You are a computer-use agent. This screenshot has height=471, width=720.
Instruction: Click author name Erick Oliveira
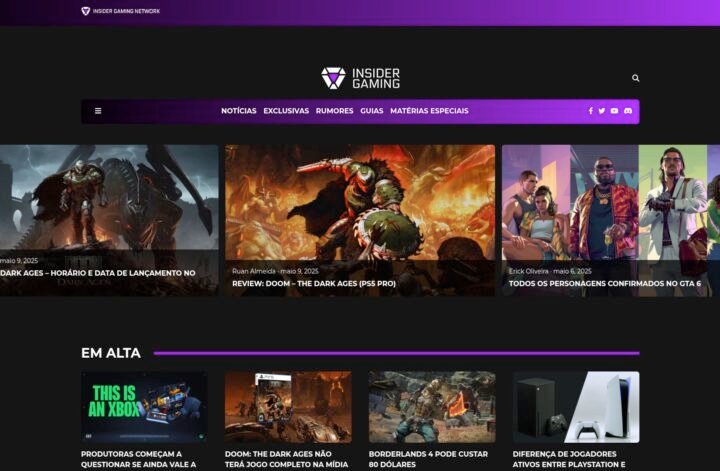[x=529, y=271]
